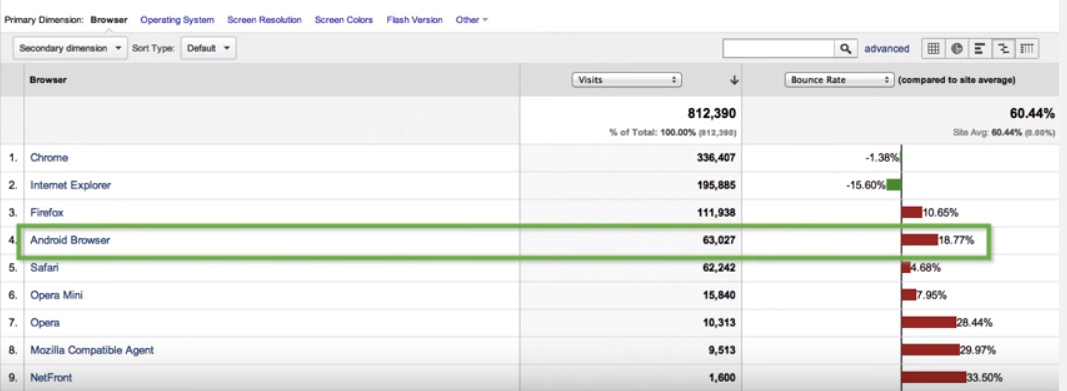Screen dimensions: 1067x391
Task: Select Browser primary dimension
Action: coord(109,20)
